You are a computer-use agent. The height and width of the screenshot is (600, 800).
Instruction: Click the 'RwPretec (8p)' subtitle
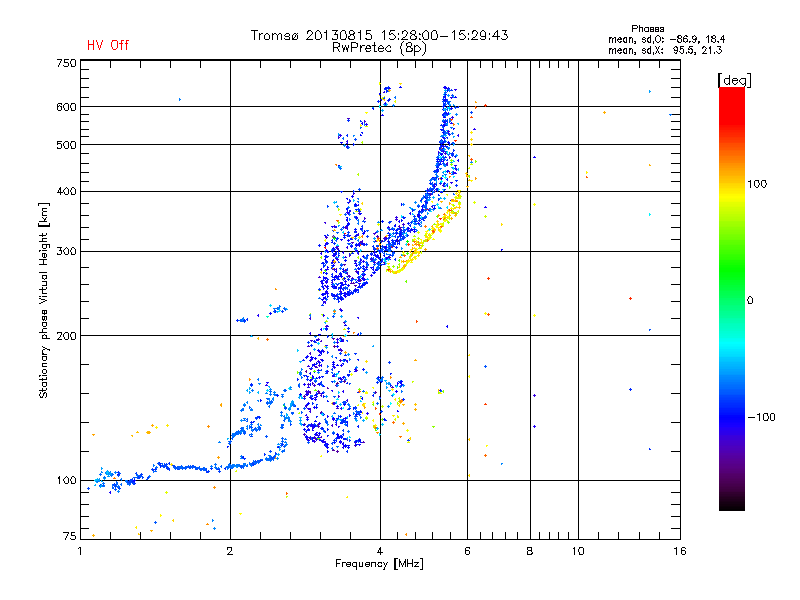pyautogui.click(x=379, y=48)
